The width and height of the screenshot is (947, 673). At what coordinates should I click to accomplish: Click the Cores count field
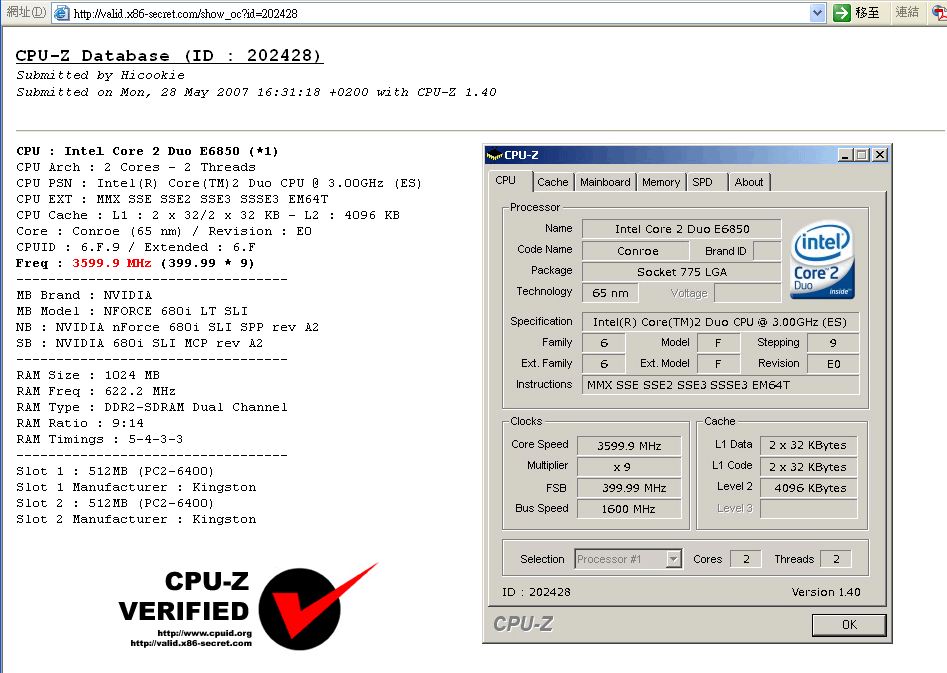point(745,559)
